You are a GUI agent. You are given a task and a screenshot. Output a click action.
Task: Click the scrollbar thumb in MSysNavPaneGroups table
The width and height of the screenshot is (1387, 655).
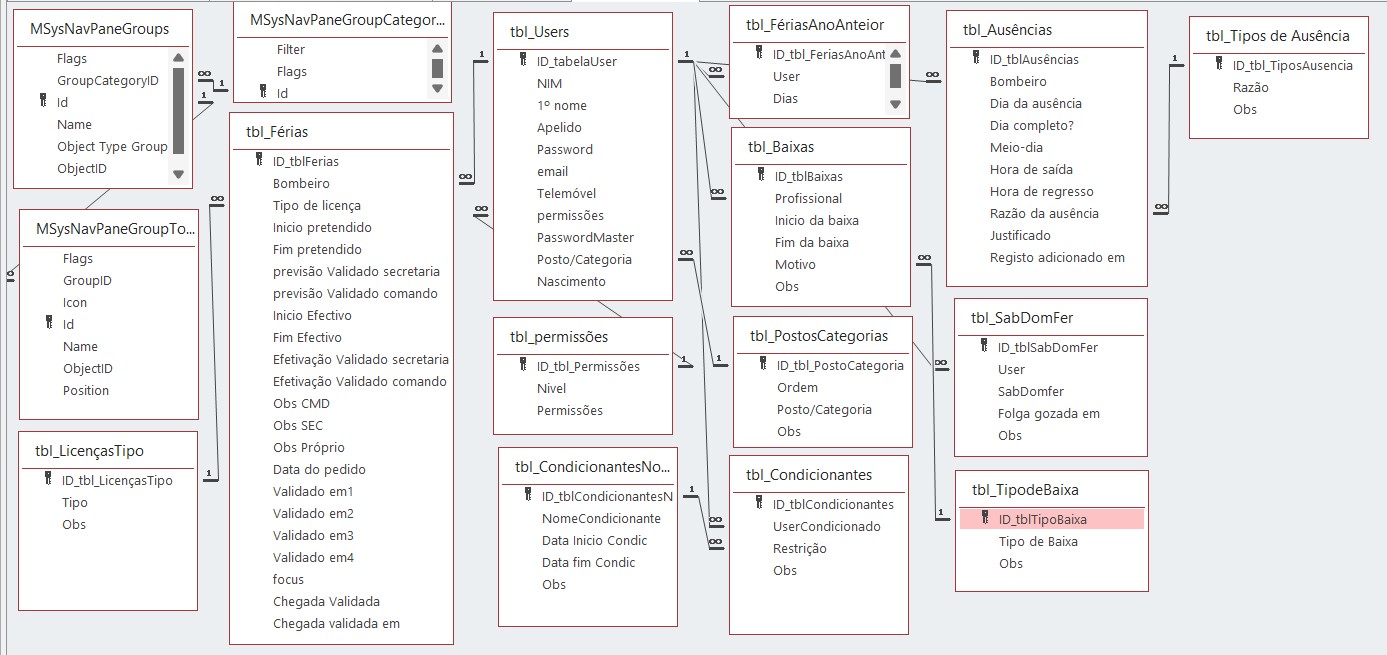pos(178,110)
